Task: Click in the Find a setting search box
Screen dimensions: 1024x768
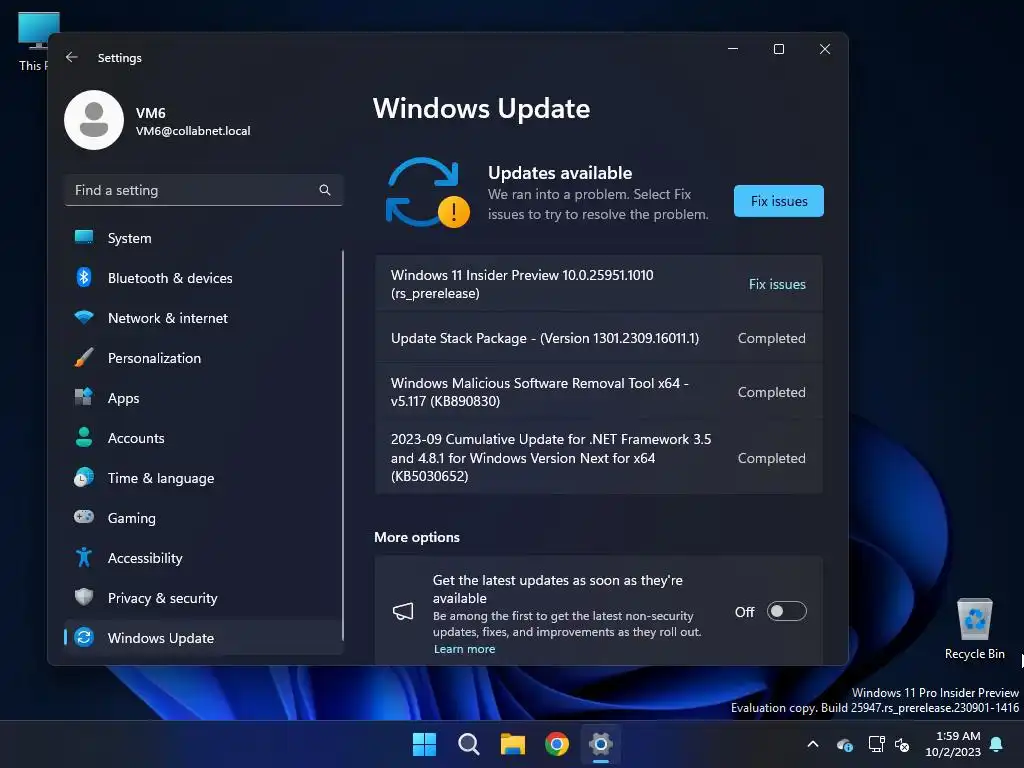Action: pyautogui.click(x=203, y=190)
